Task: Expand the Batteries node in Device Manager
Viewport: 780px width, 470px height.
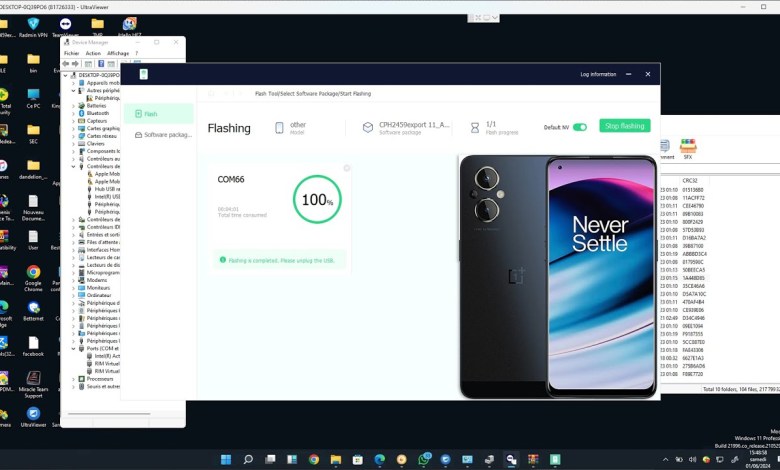Action: [73, 105]
